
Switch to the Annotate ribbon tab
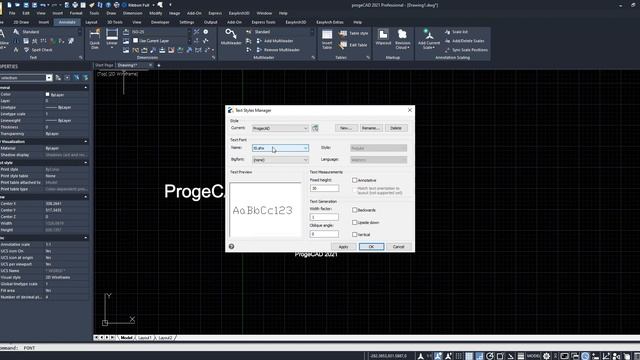tap(67, 22)
